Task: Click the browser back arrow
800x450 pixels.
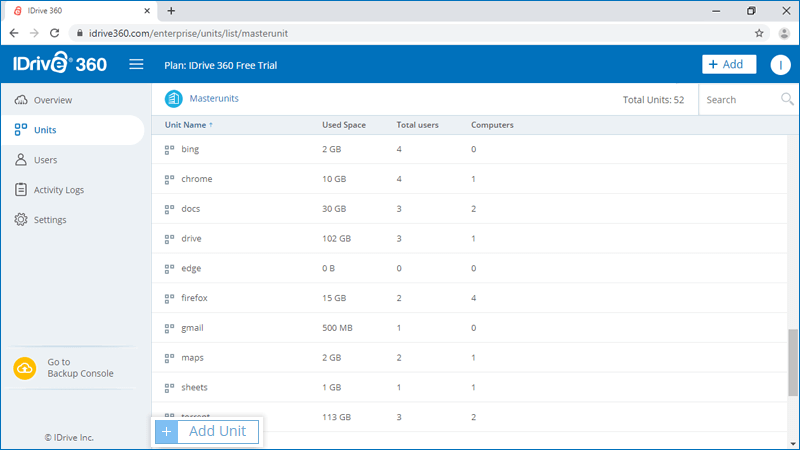Action: 14,33
